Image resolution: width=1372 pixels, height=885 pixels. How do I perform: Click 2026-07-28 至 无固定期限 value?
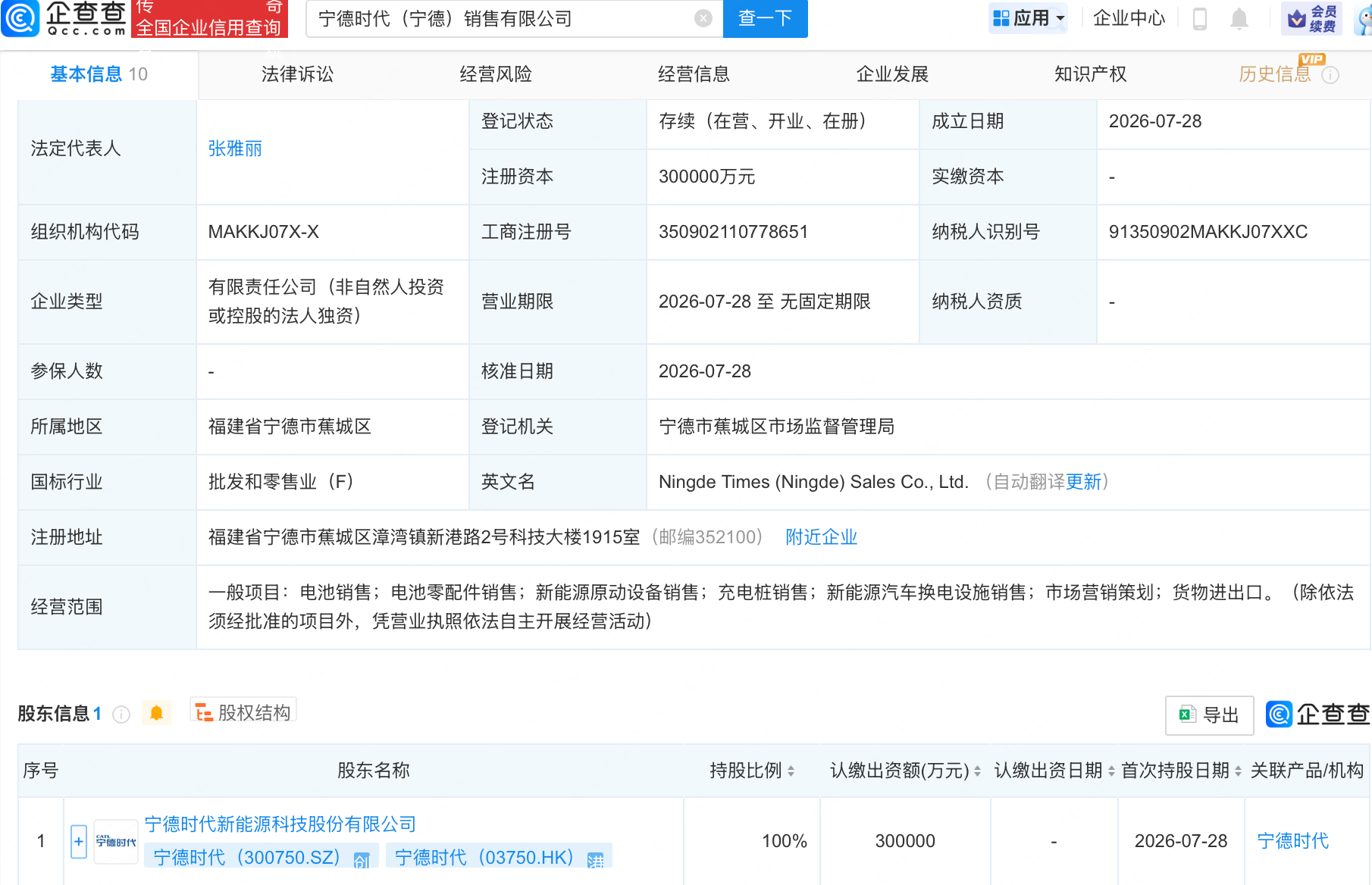[x=764, y=302]
